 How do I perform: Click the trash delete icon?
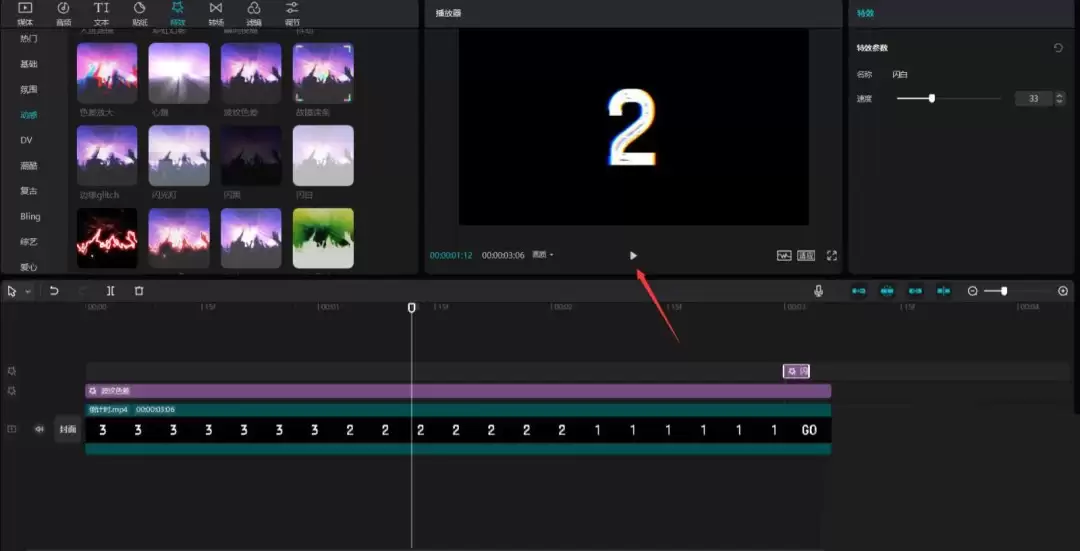[x=139, y=291]
